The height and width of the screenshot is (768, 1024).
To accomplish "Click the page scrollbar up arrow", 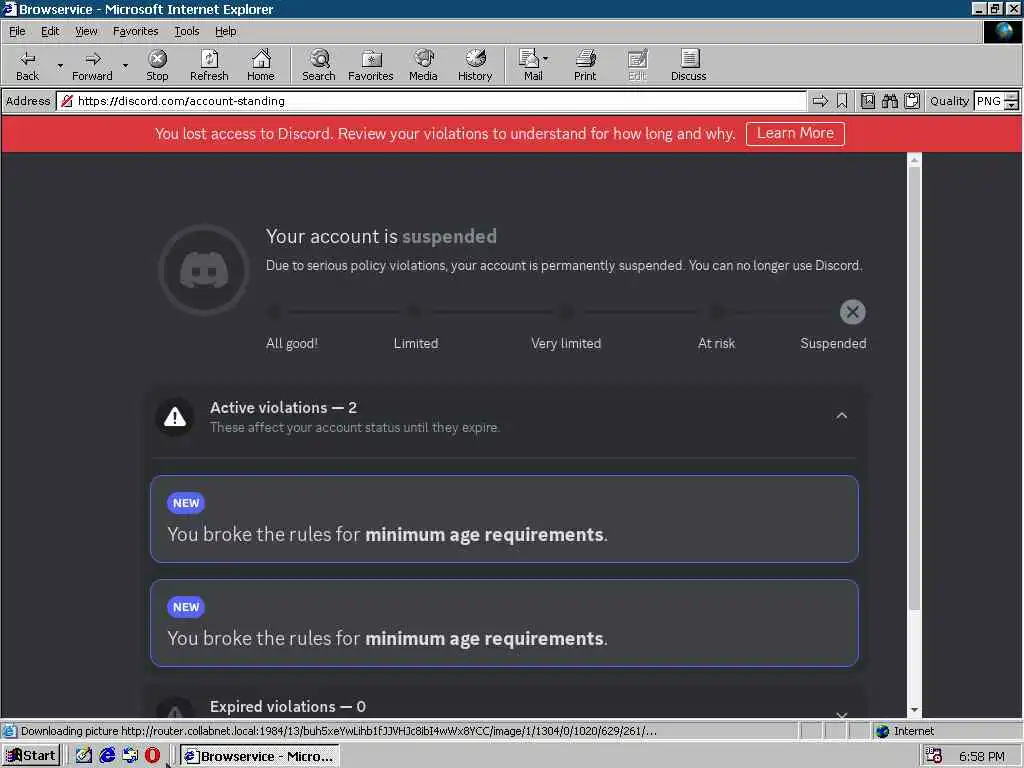I will coord(914,160).
